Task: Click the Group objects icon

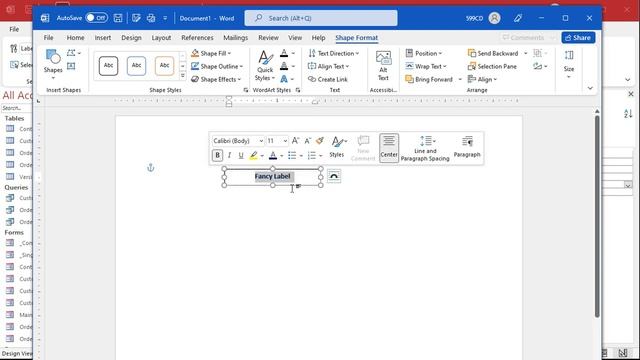Action: [538, 53]
